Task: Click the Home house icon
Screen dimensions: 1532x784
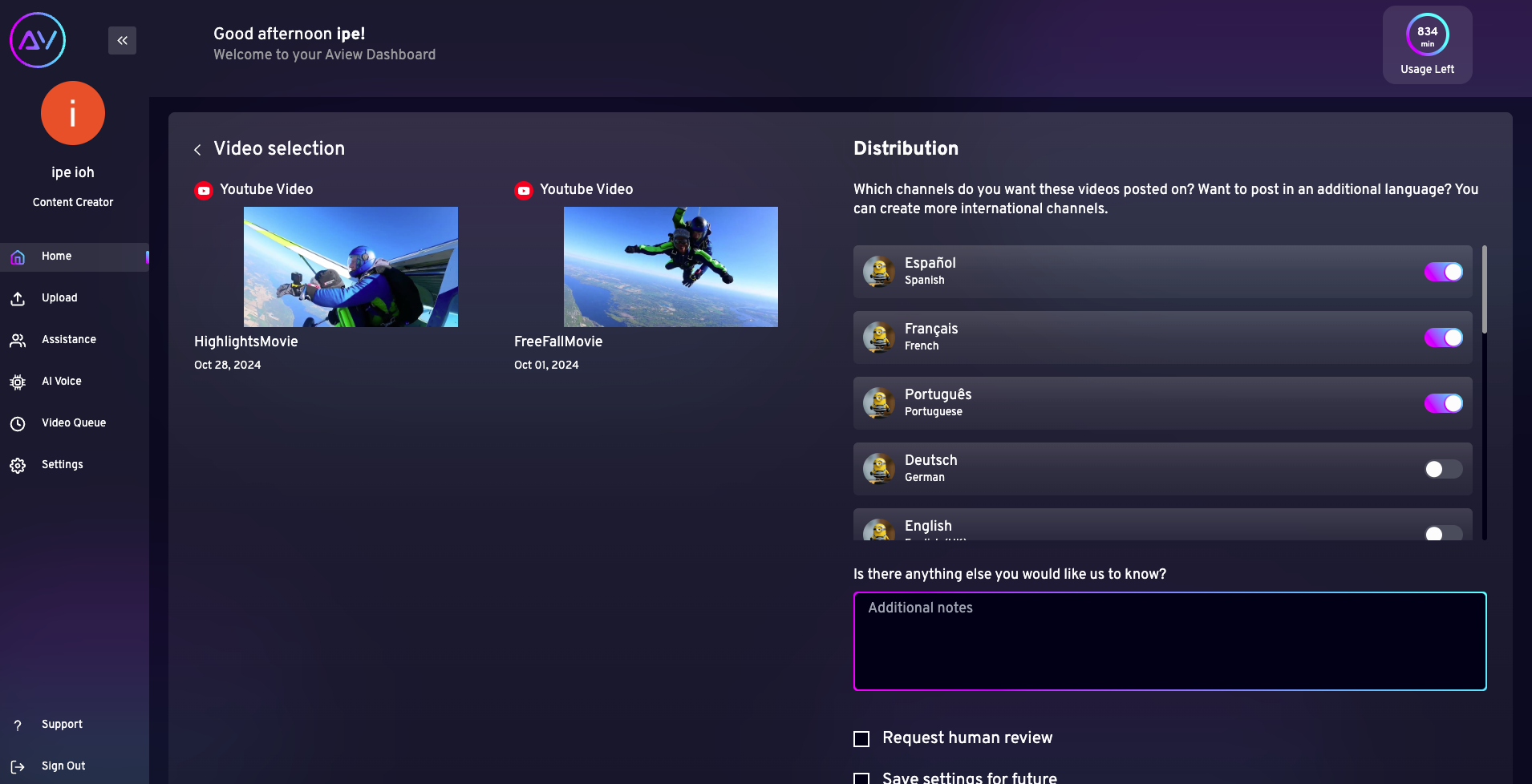Action: click(18, 257)
